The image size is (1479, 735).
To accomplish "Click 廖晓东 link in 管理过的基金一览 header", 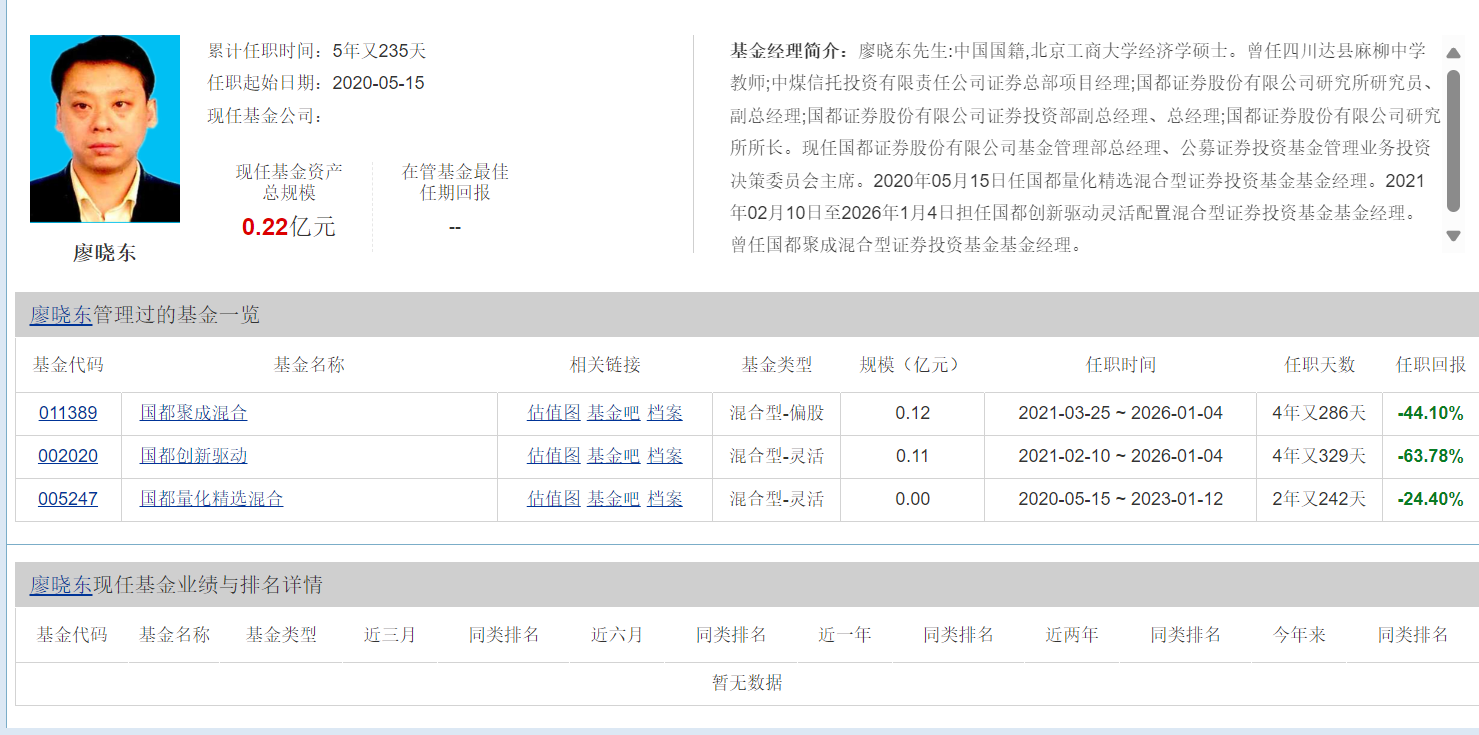I will 61,315.
